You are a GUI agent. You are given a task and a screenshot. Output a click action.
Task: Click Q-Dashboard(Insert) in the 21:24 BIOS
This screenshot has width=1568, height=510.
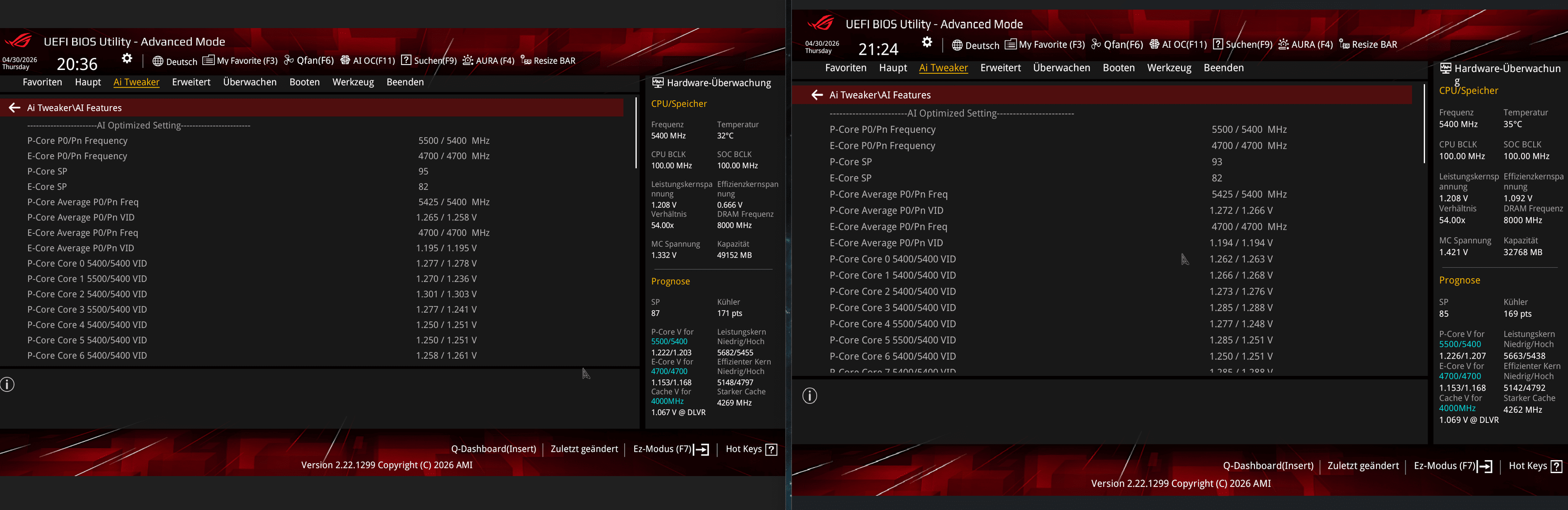(x=1269, y=466)
